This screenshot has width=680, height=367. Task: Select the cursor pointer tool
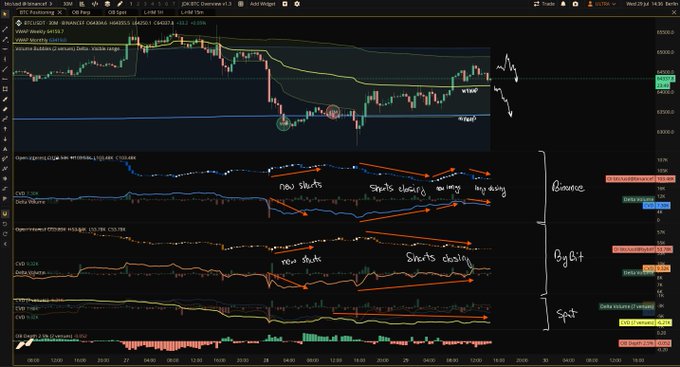[x=5, y=14]
